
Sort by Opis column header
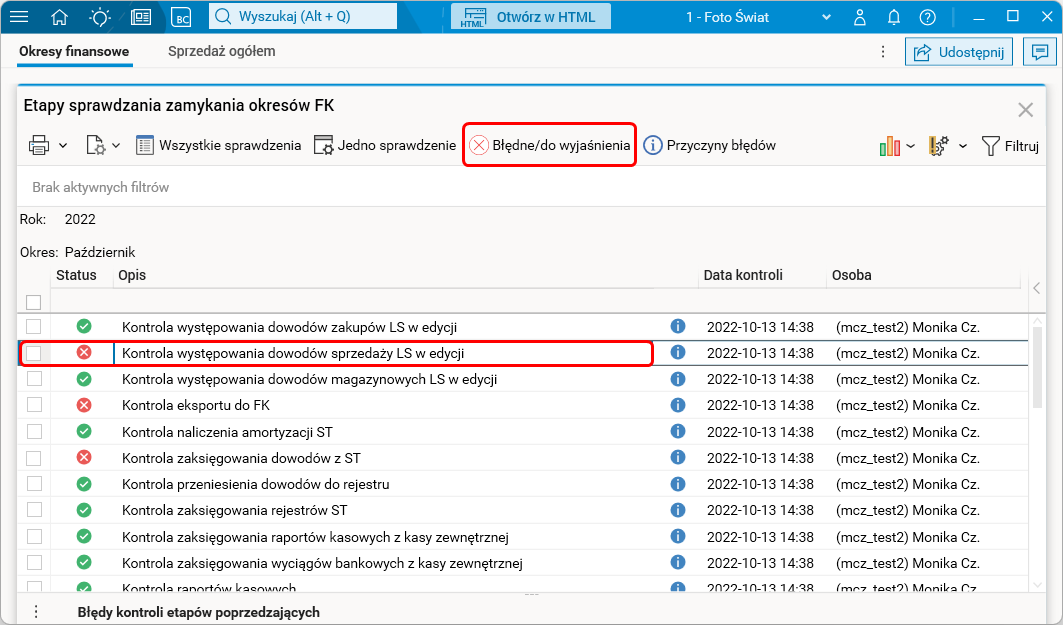coord(132,275)
